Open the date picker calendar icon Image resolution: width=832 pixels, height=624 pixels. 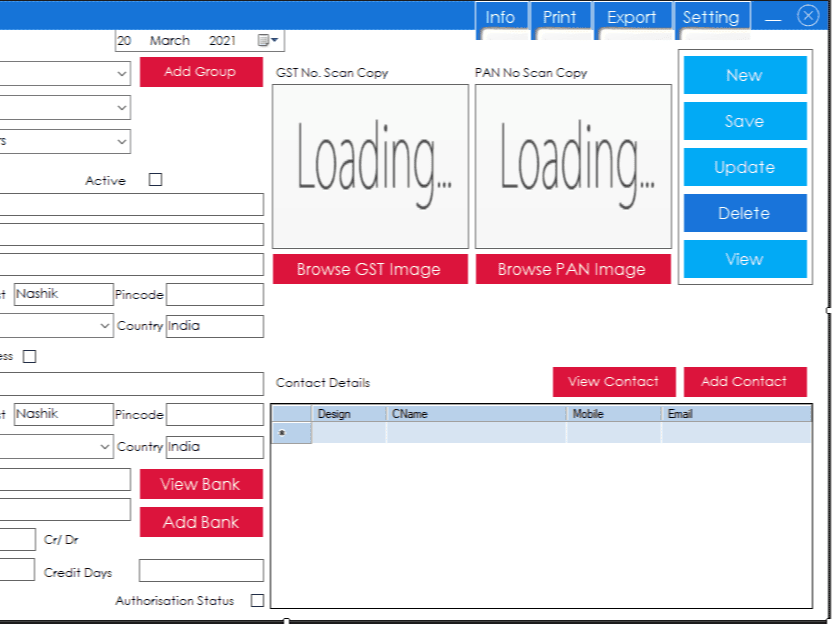pos(268,41)
